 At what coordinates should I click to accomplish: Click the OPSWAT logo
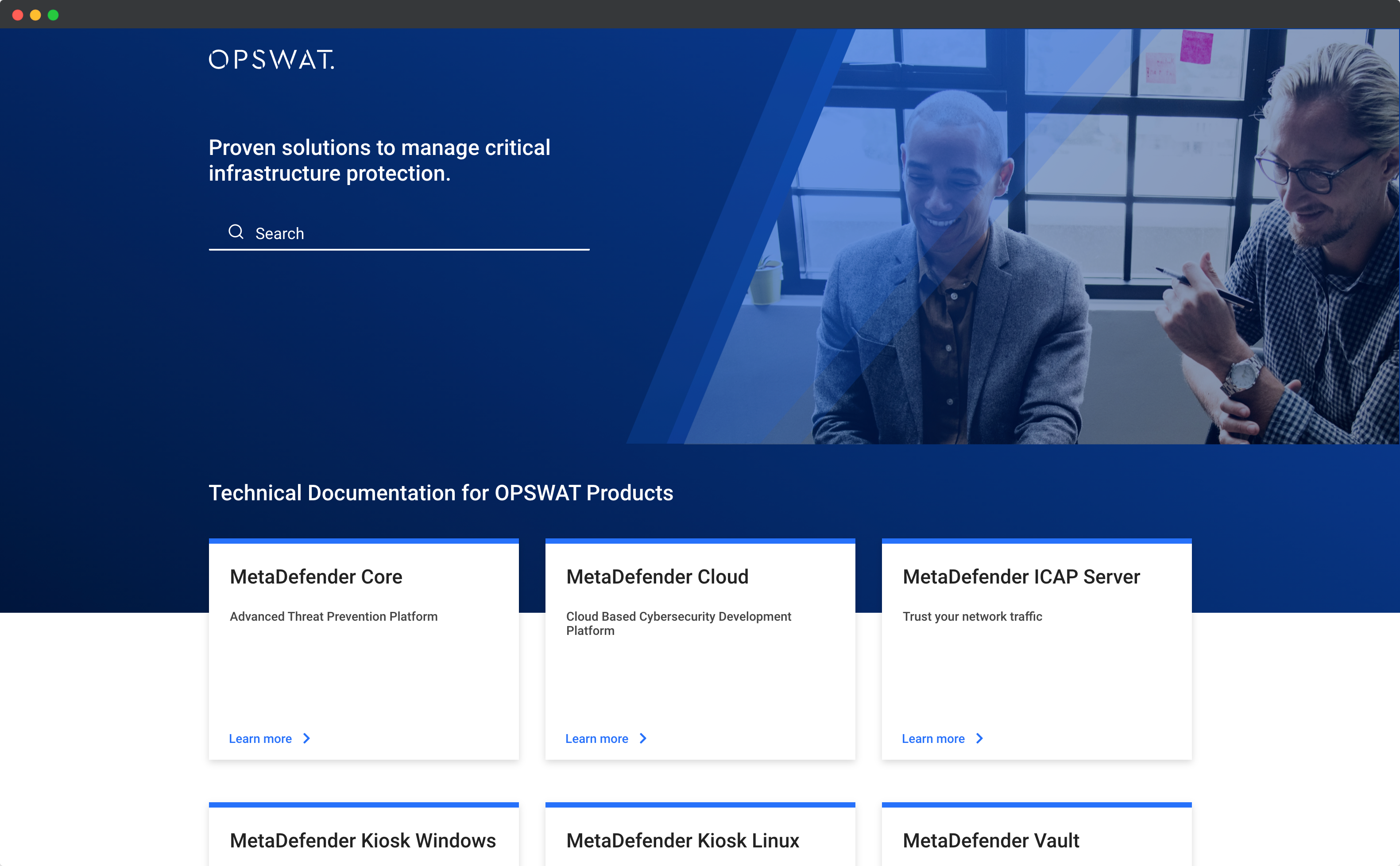point(271,60)
